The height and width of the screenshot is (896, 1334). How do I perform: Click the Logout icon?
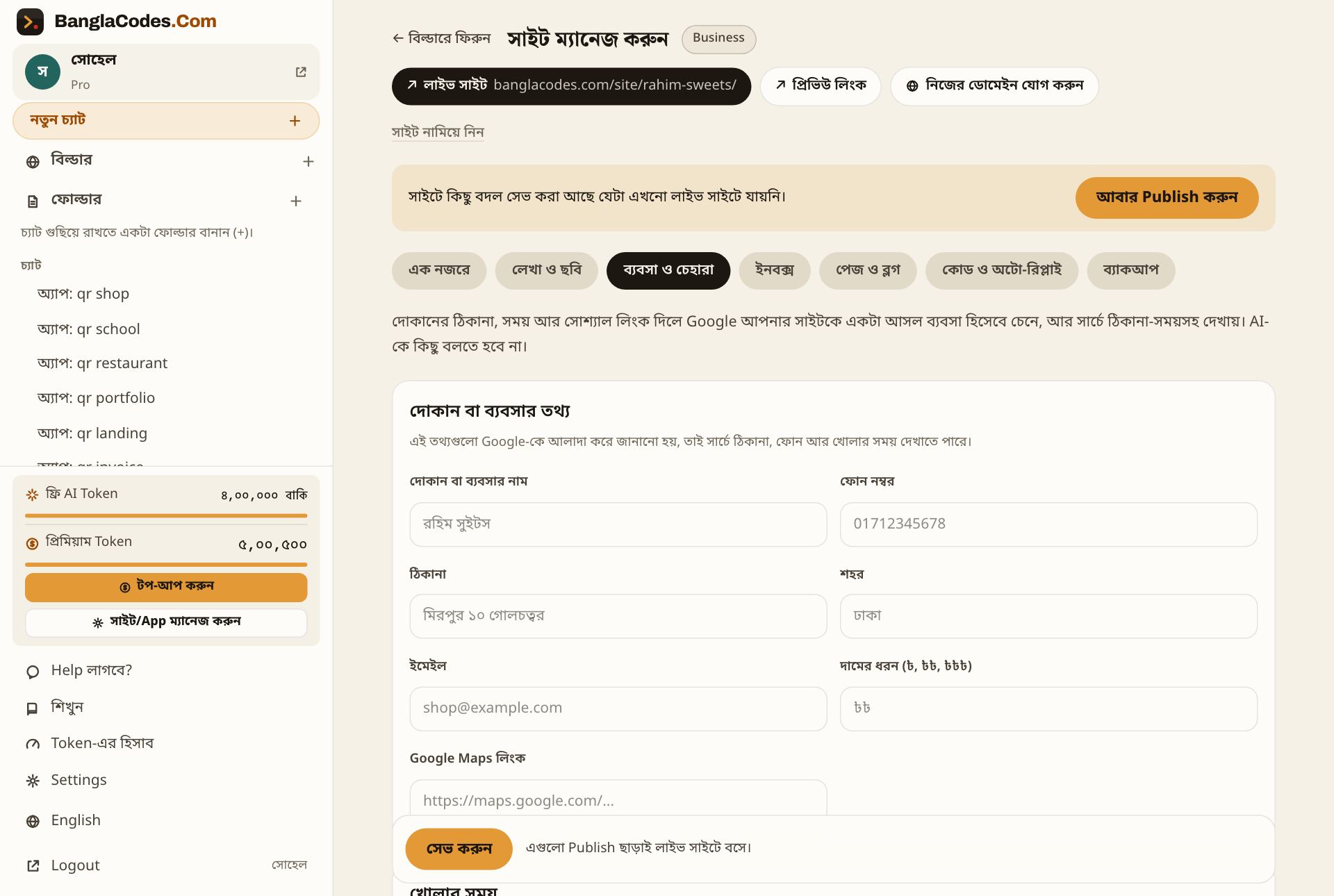point(33,865)
